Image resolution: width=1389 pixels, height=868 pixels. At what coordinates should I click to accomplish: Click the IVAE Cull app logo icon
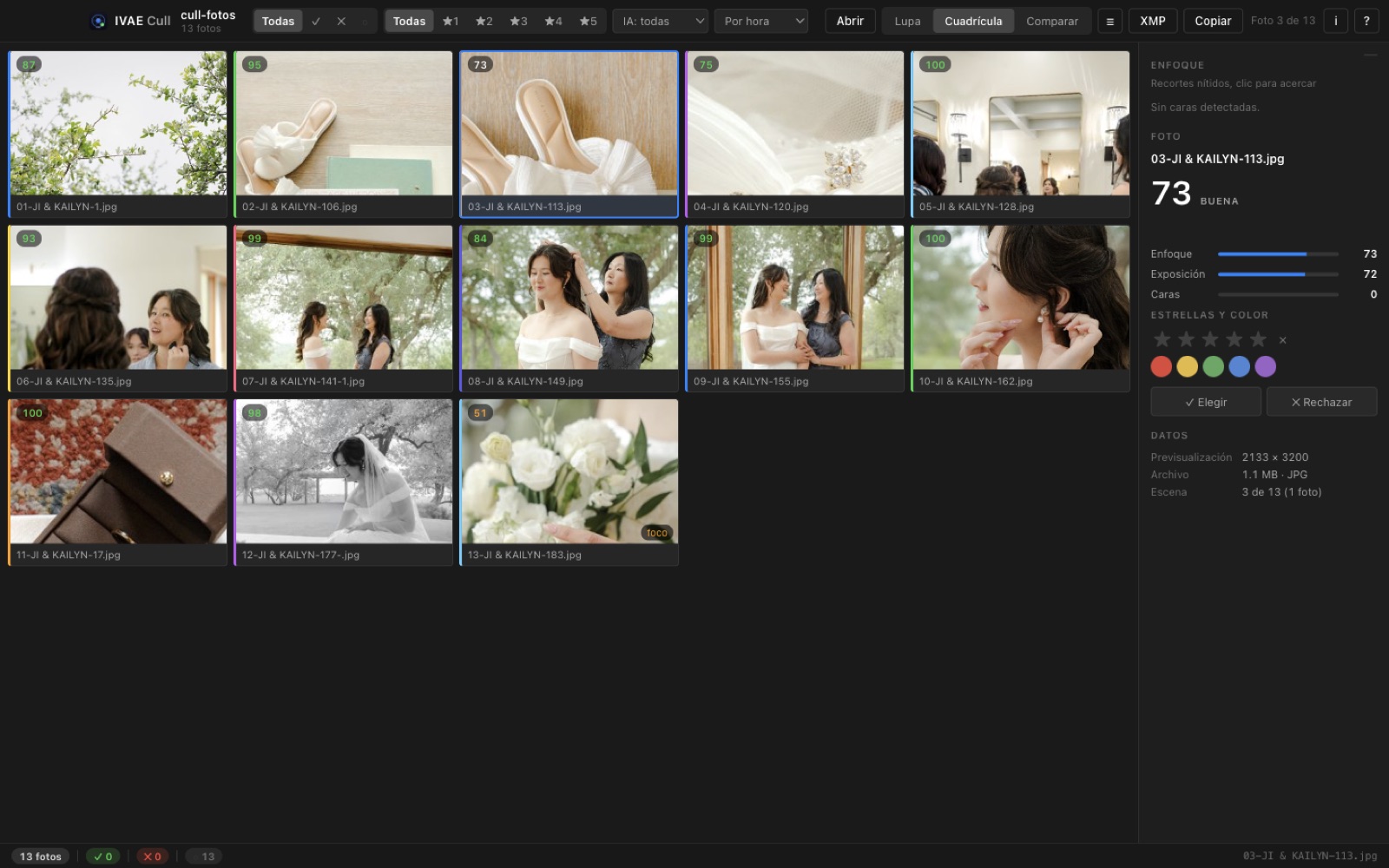[98, 21]
